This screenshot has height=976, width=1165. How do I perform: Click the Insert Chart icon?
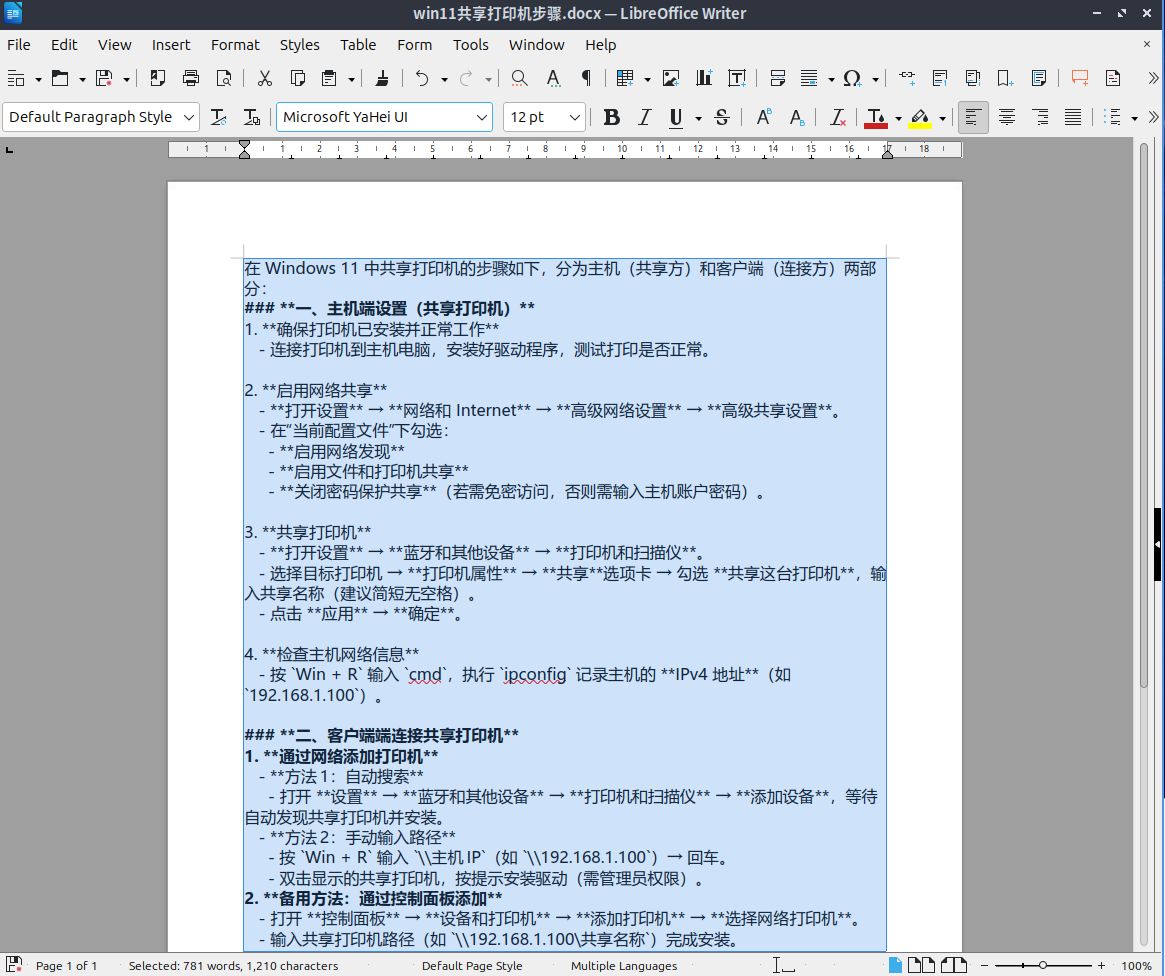click(x=704, y=78)
